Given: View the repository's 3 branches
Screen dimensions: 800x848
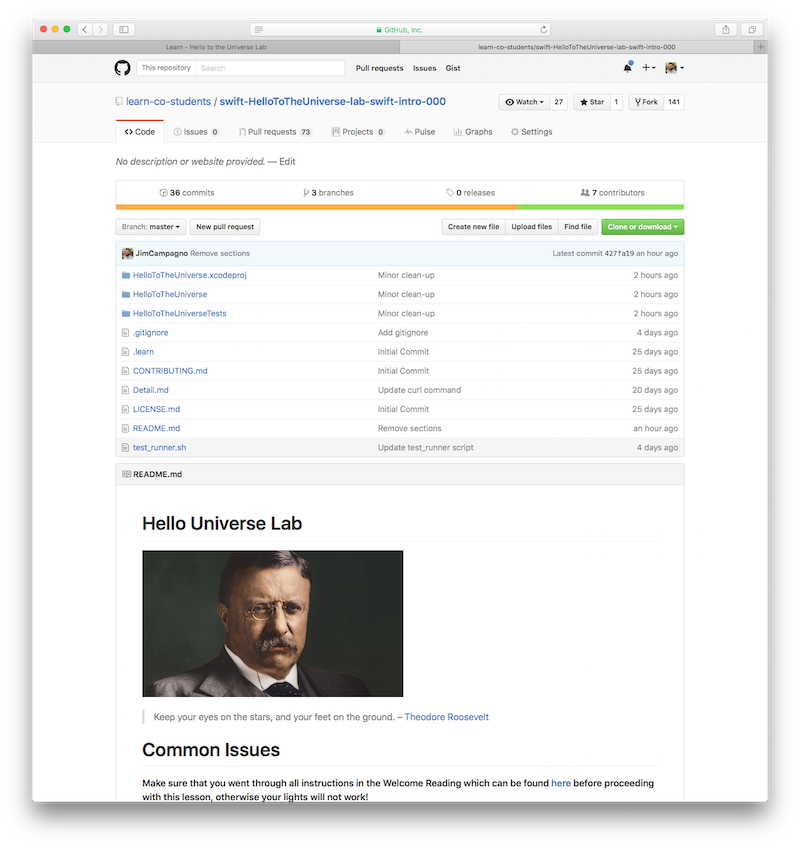Looking at the screenshot, I should click(x=328, y=192).
